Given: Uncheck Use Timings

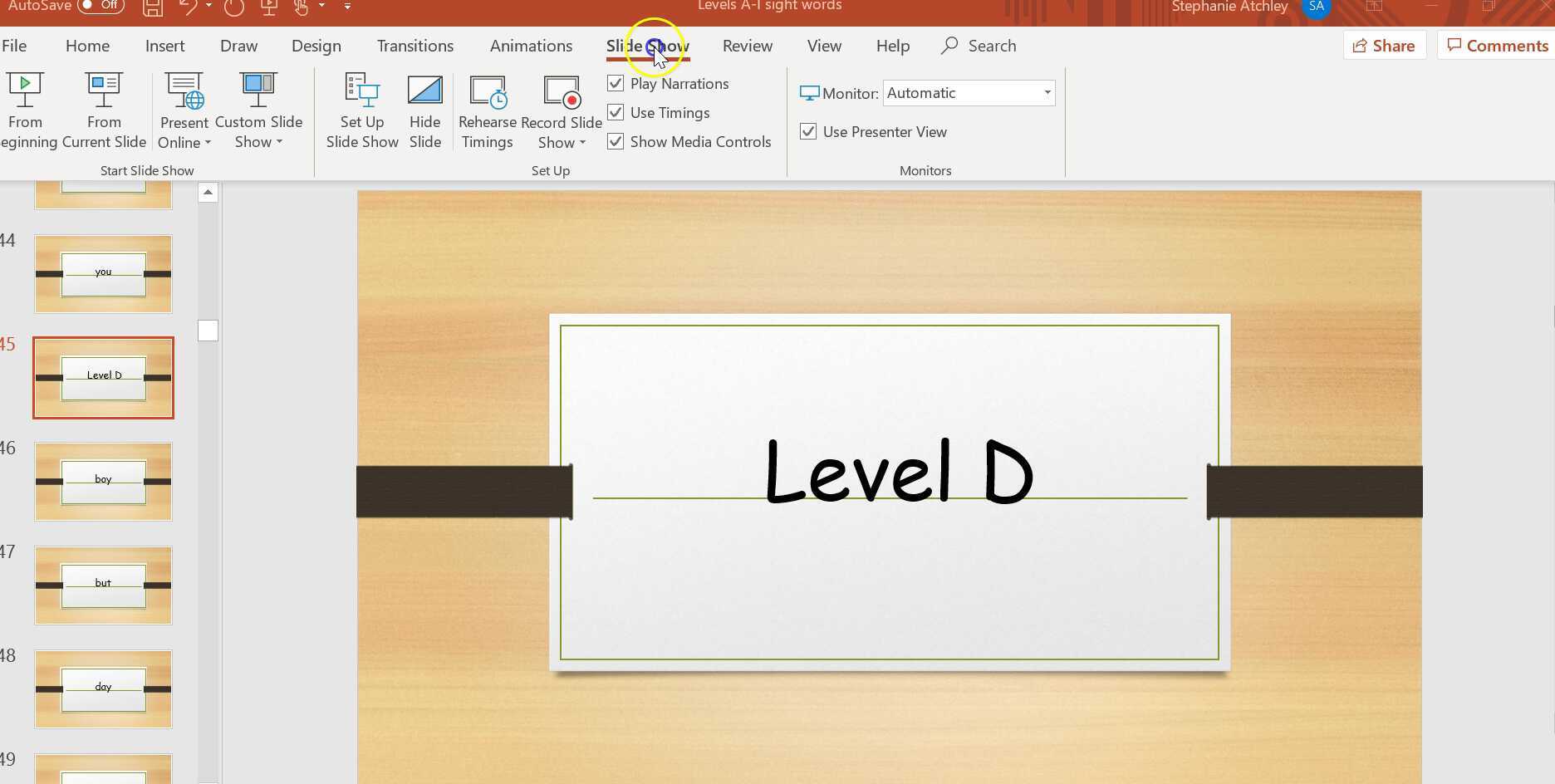Looking at the screenshot, I should pyautogui.click(x=616, y=112).
